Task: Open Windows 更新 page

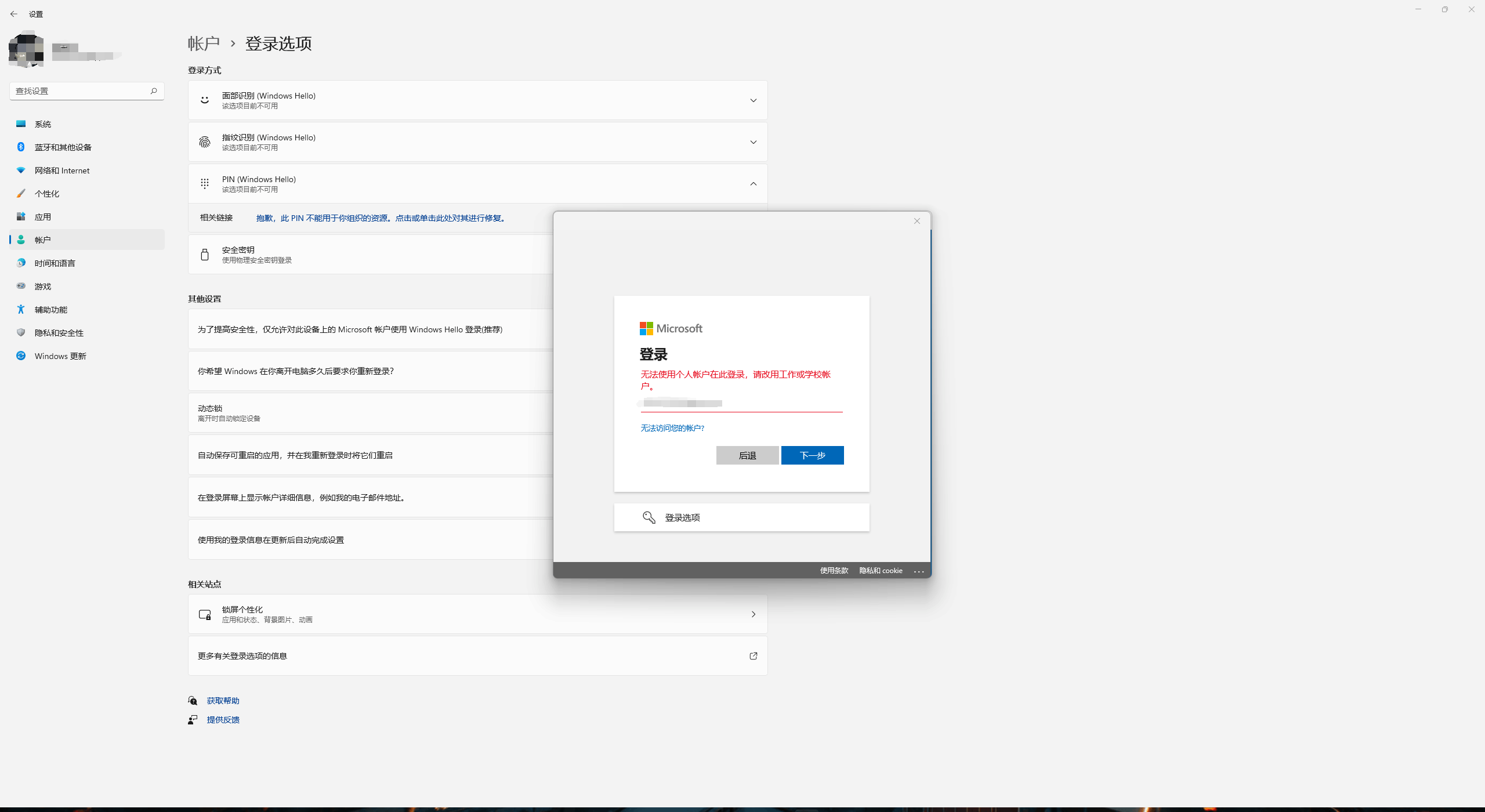Action: click(60, 356)
